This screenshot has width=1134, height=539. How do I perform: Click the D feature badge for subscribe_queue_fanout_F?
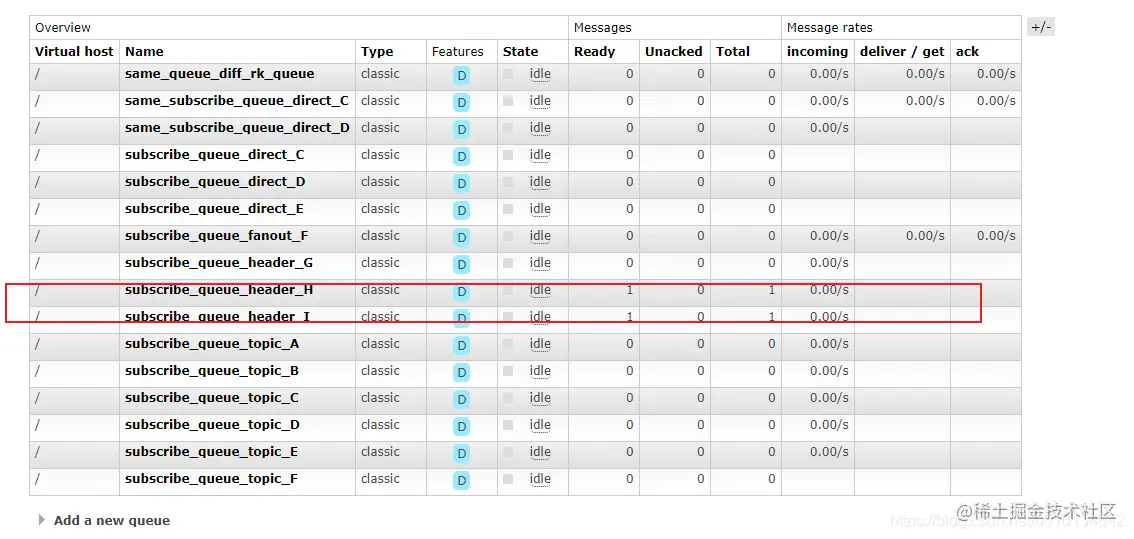[x=461, y=238]
